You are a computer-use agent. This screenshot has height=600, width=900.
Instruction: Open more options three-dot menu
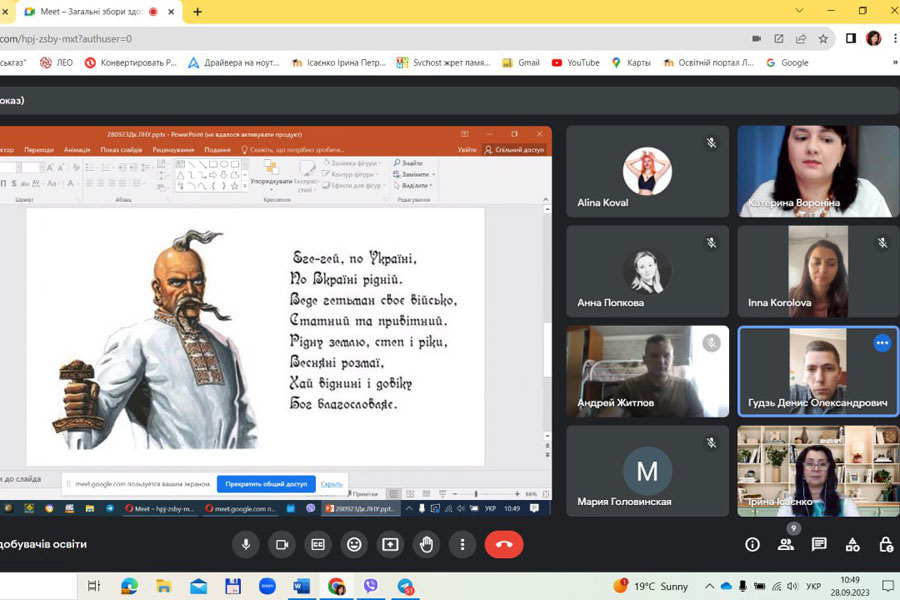462,544
